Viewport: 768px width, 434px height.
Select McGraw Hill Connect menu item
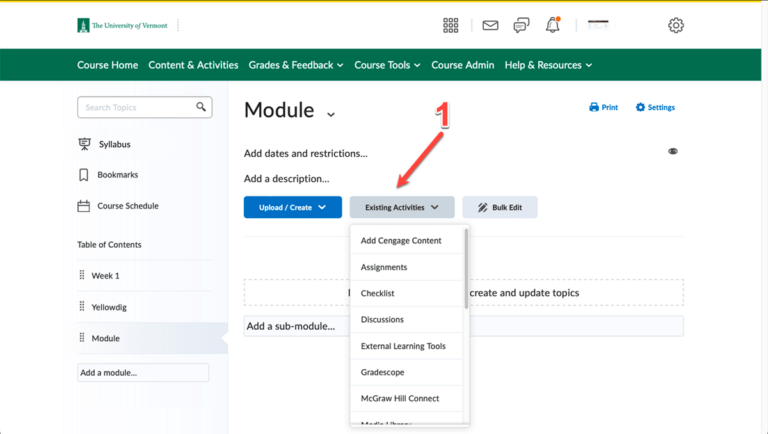[407, 399]
